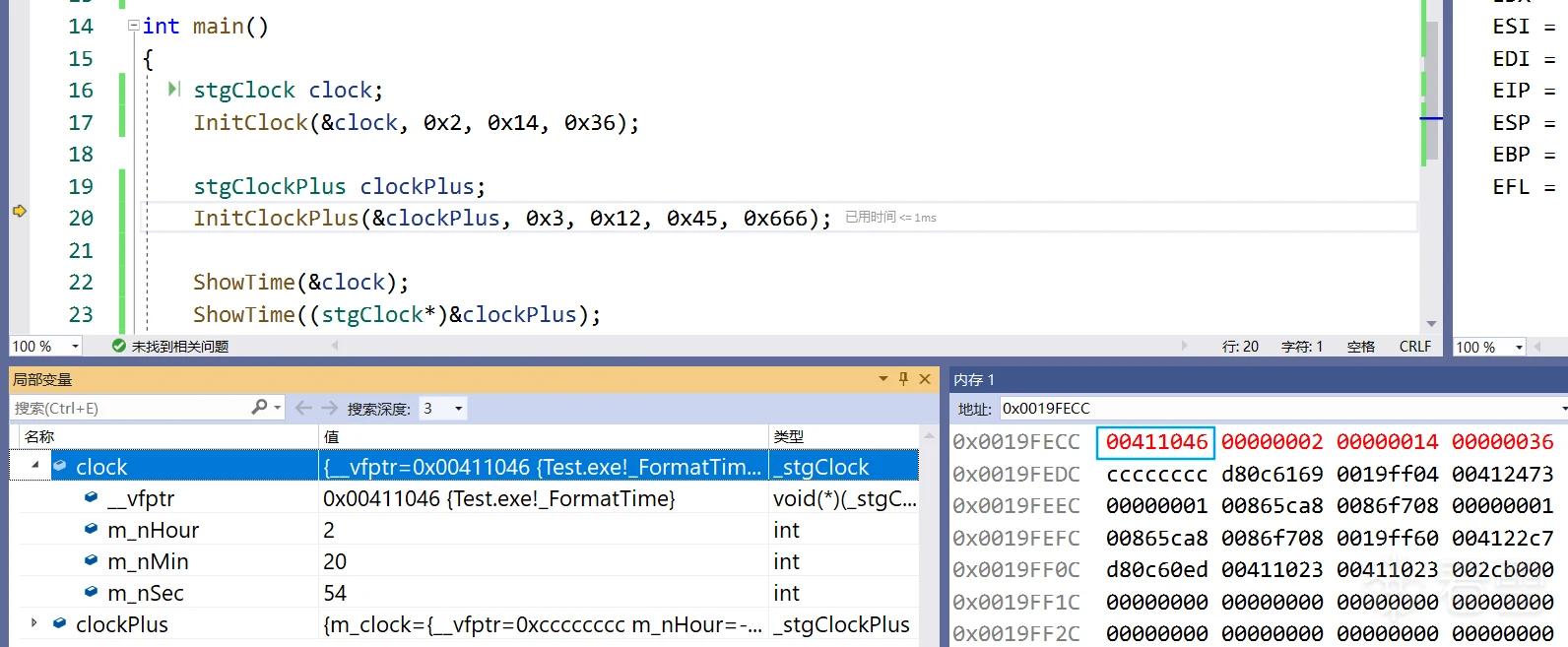
Task: Click the search magnifier icon in locals panel
Action: coord(259,407)
